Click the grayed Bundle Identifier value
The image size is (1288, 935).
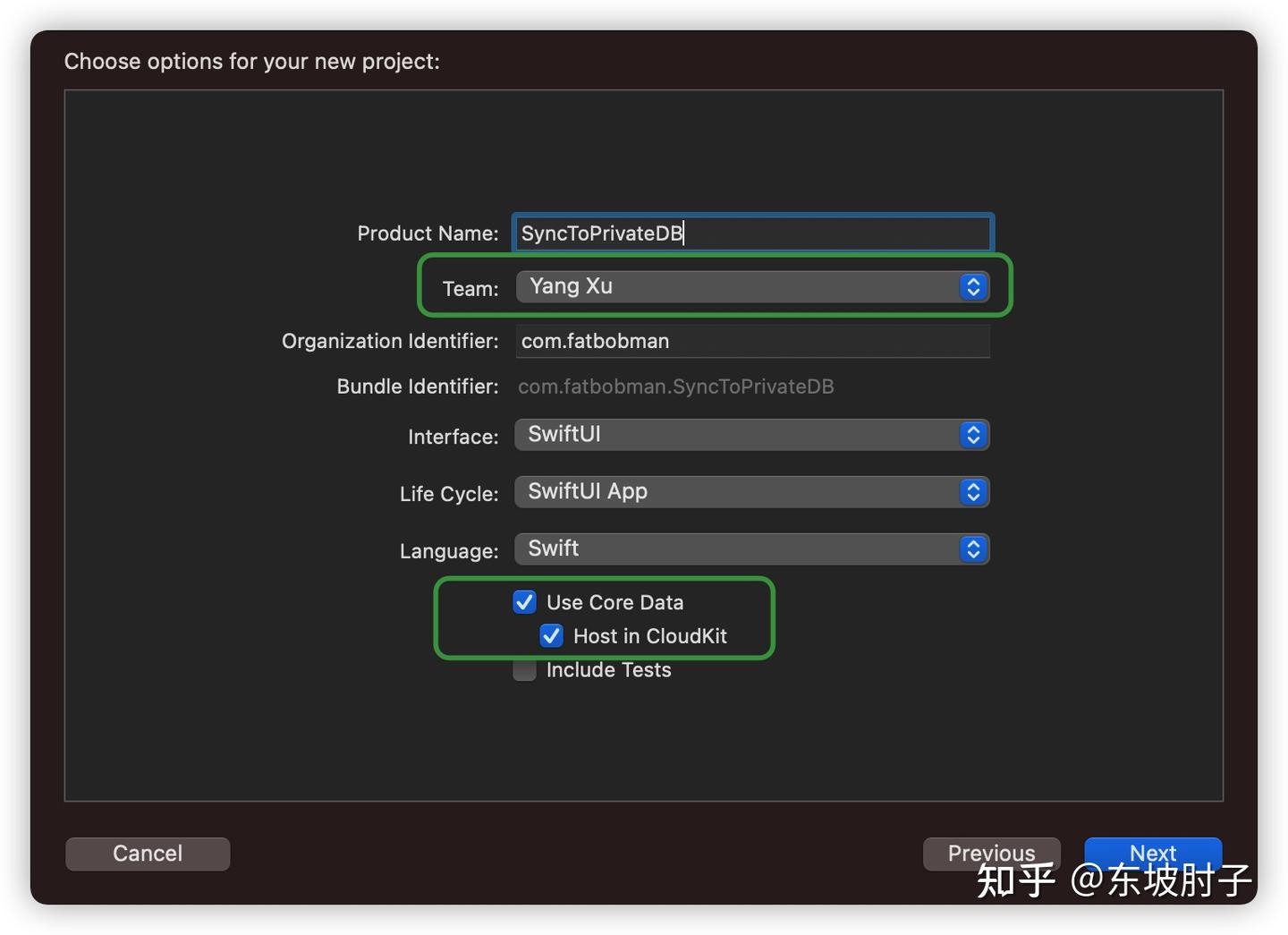(x=675, y=386)
